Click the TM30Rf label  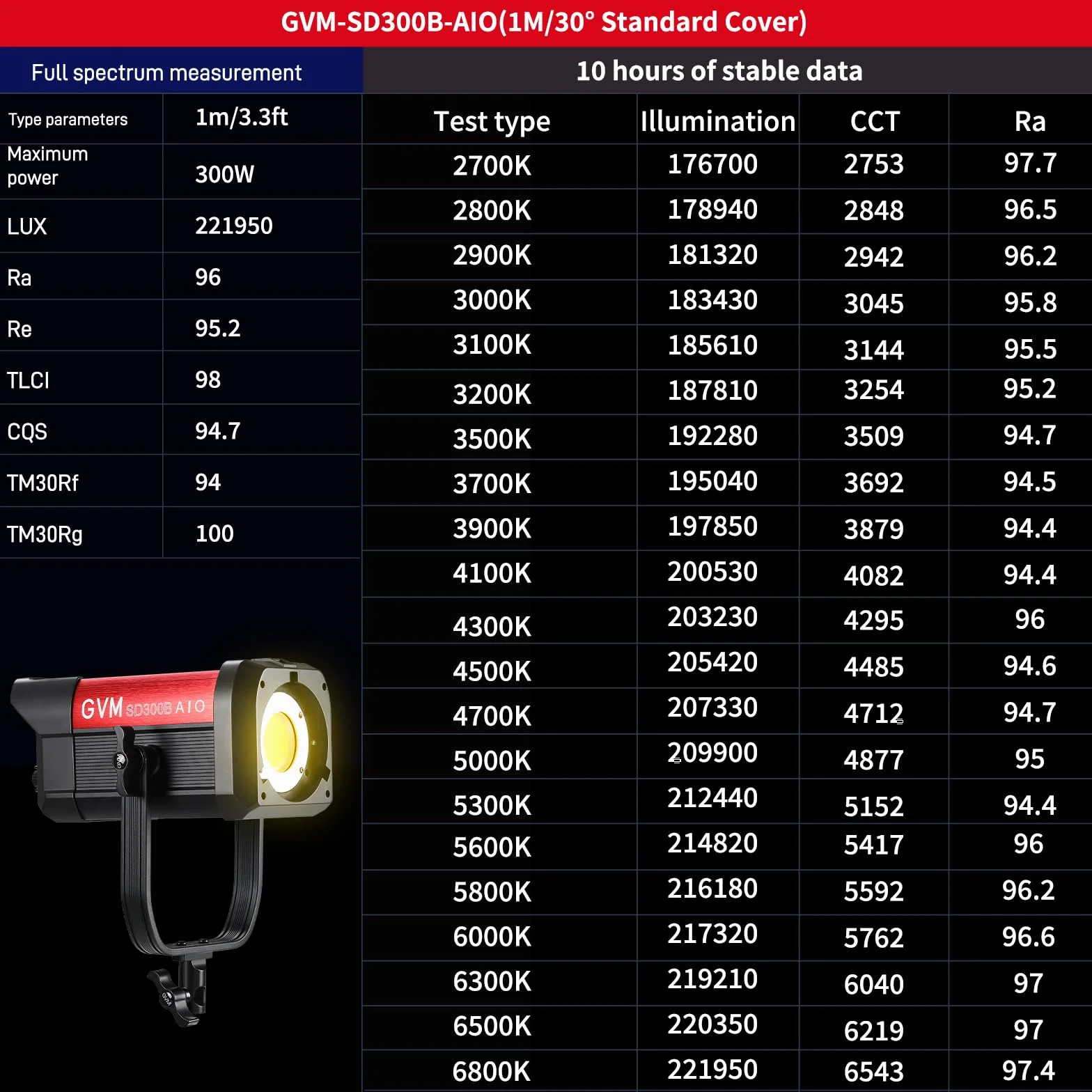pyautogui.click(x=42, y=483)
